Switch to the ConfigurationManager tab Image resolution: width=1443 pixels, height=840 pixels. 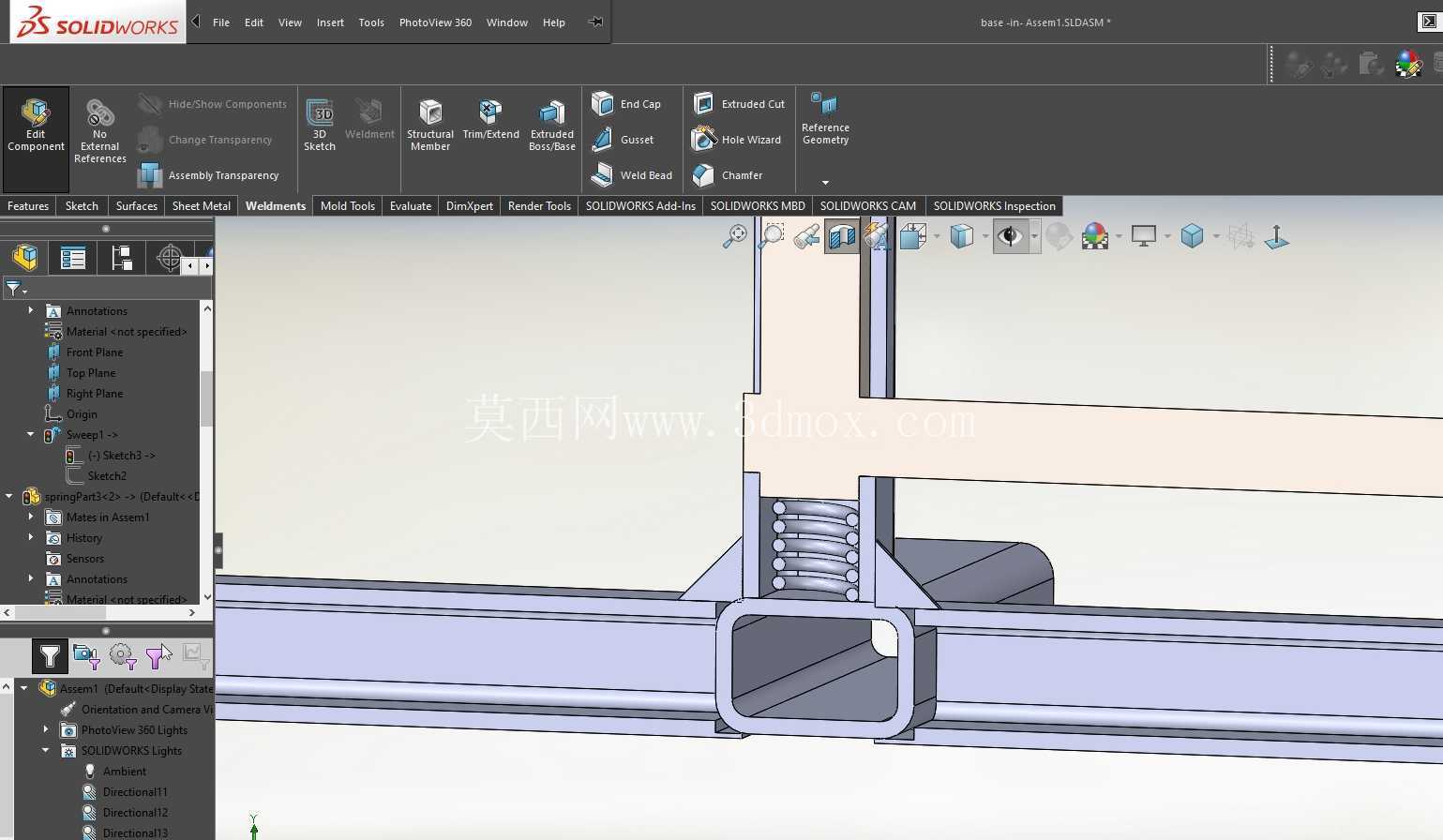point(122,257)
